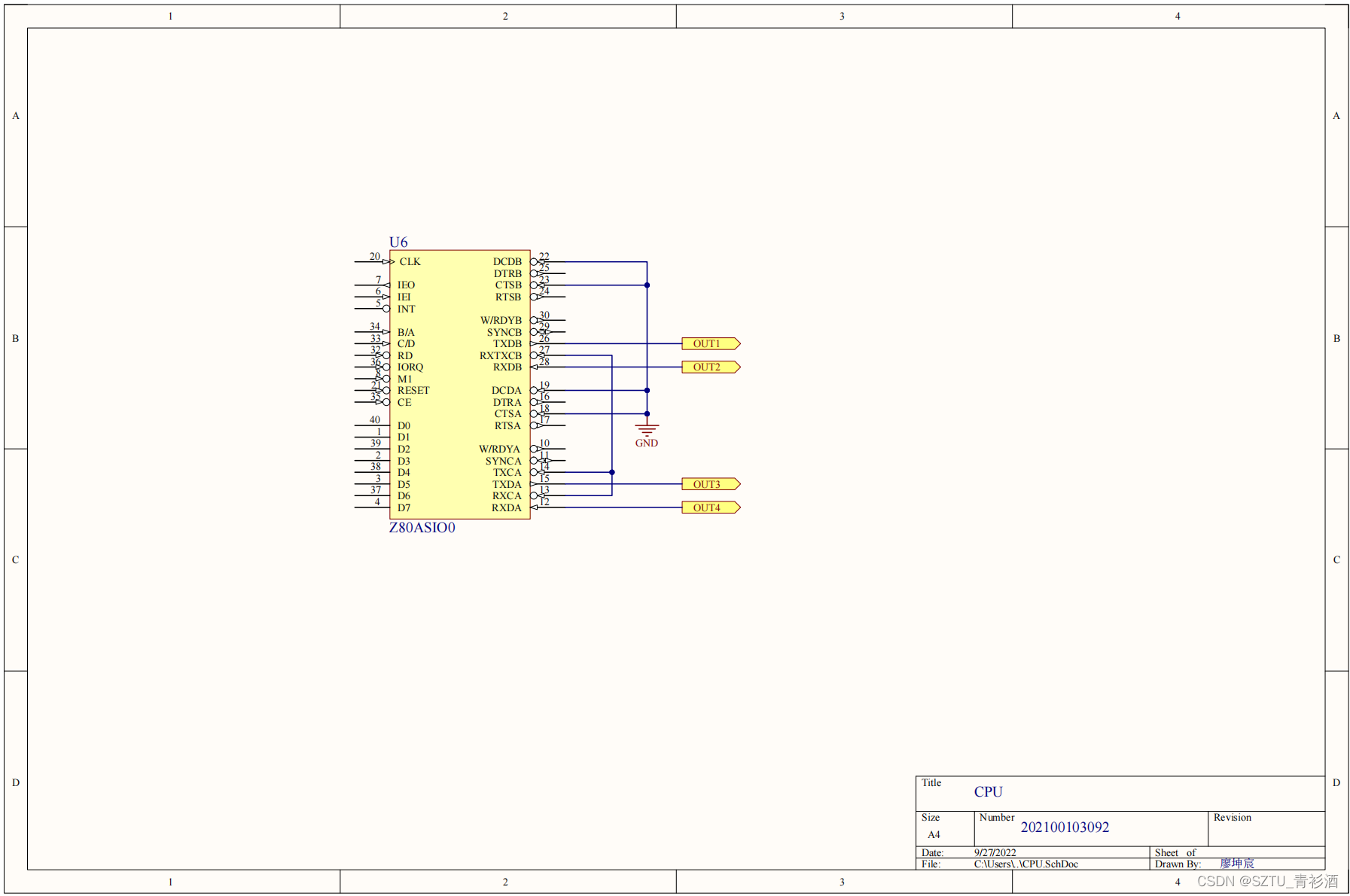Click the file path CPU.SchDoc
This screenshot has height=896, width=1350.
[x=1025, y=864]
